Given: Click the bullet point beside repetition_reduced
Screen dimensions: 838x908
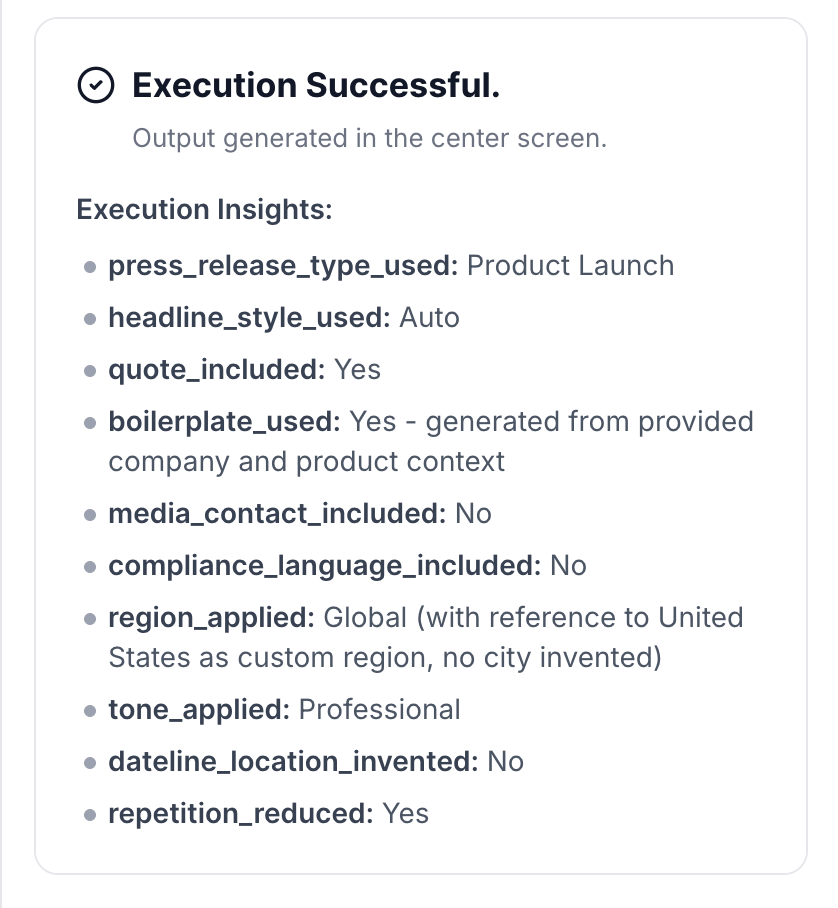Looking at the screenshot, I should 90,815.
